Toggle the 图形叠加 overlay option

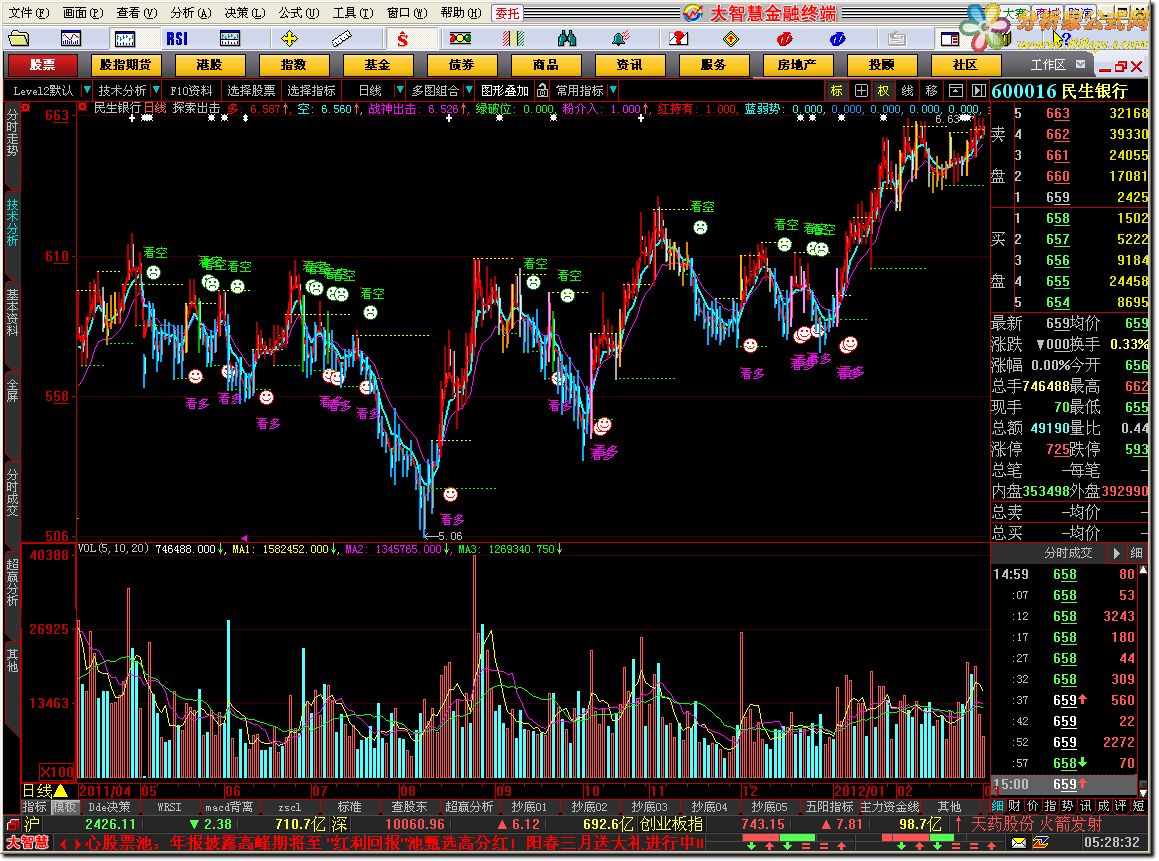point(505,90)
